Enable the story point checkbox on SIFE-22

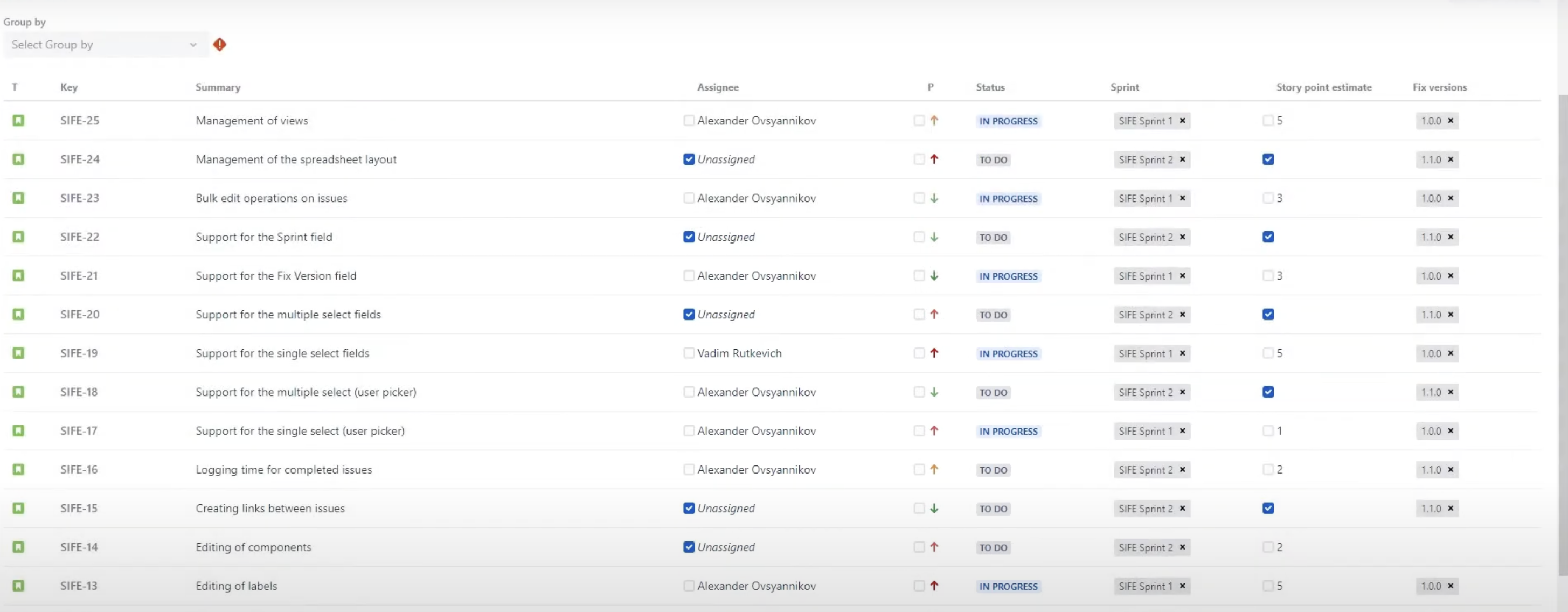1267,236
